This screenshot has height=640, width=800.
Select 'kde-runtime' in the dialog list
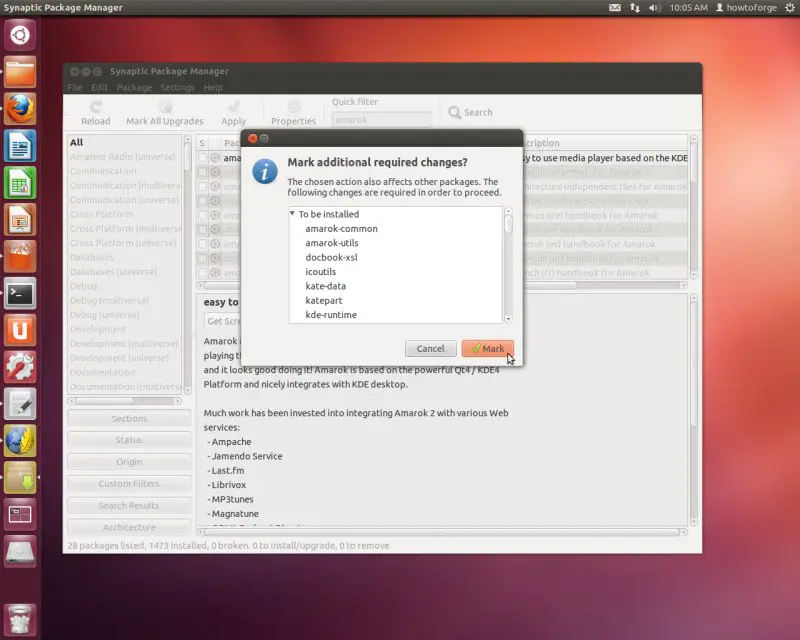point(331,315)
